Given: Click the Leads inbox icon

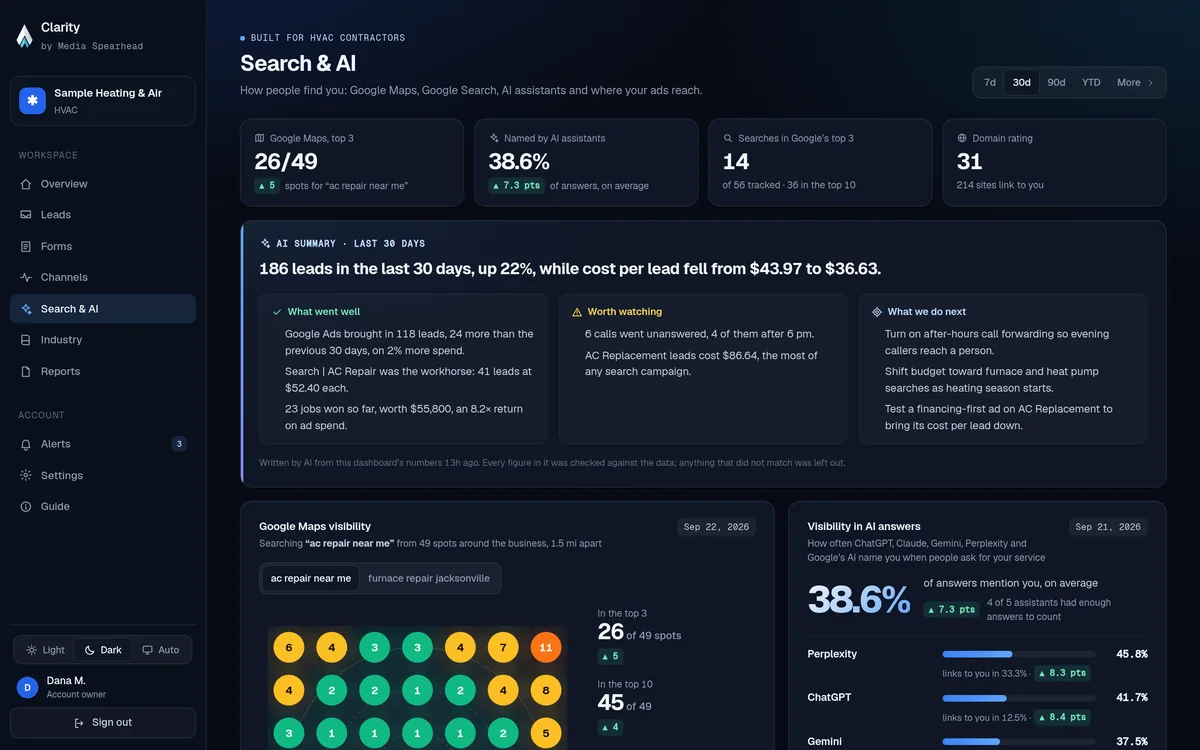Looking at the screenshot, I should (26, 215).
